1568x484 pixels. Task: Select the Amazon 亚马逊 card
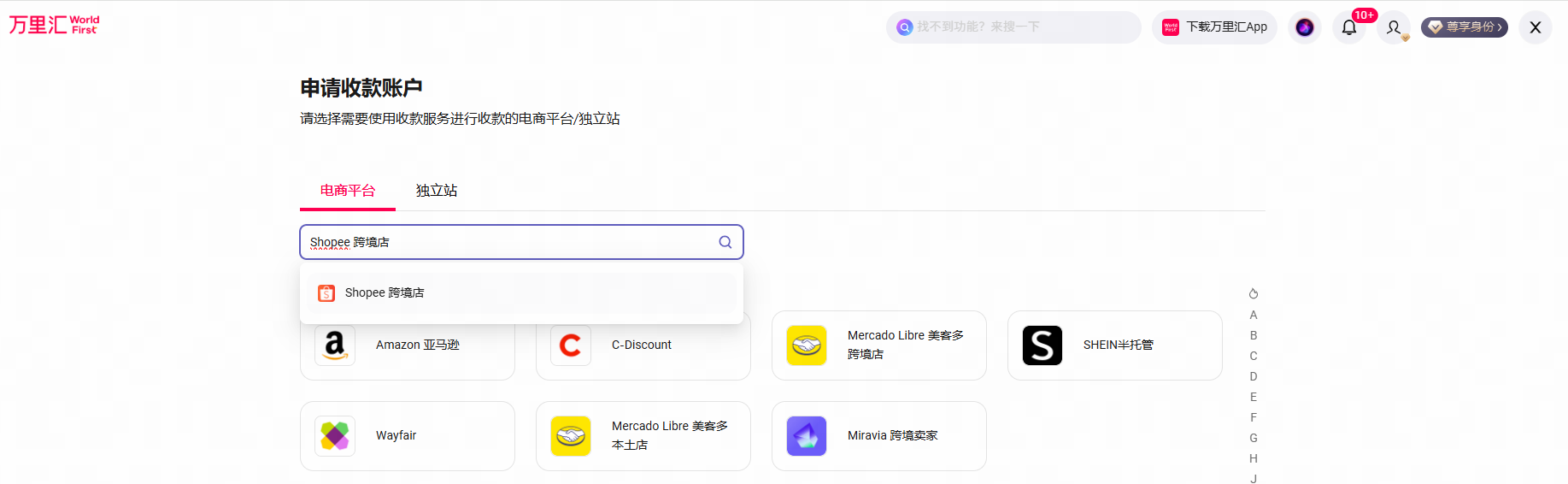pos(408,345)
